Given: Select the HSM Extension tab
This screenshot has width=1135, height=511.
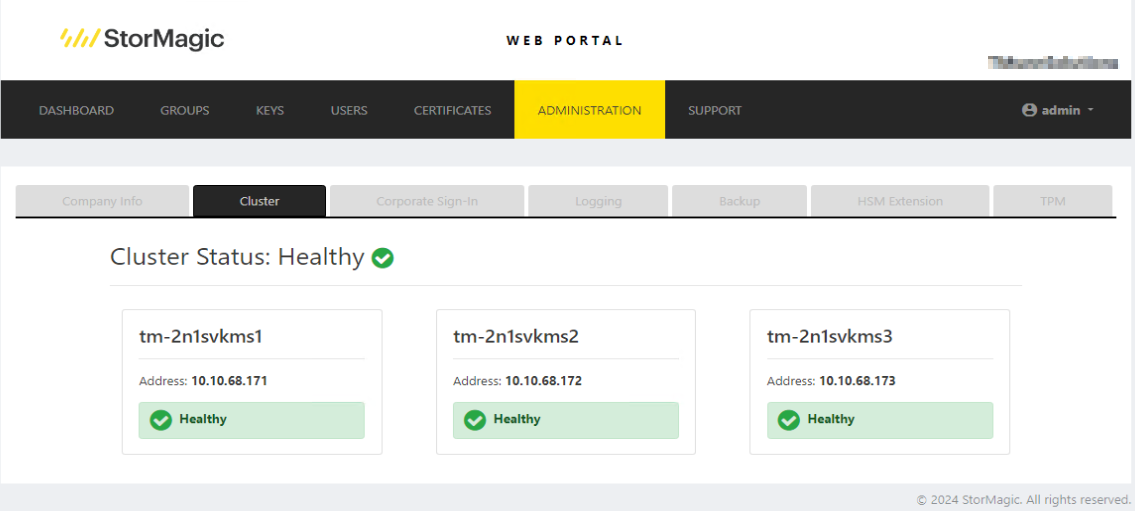Looking at the screenshot, I should [900, 201].
